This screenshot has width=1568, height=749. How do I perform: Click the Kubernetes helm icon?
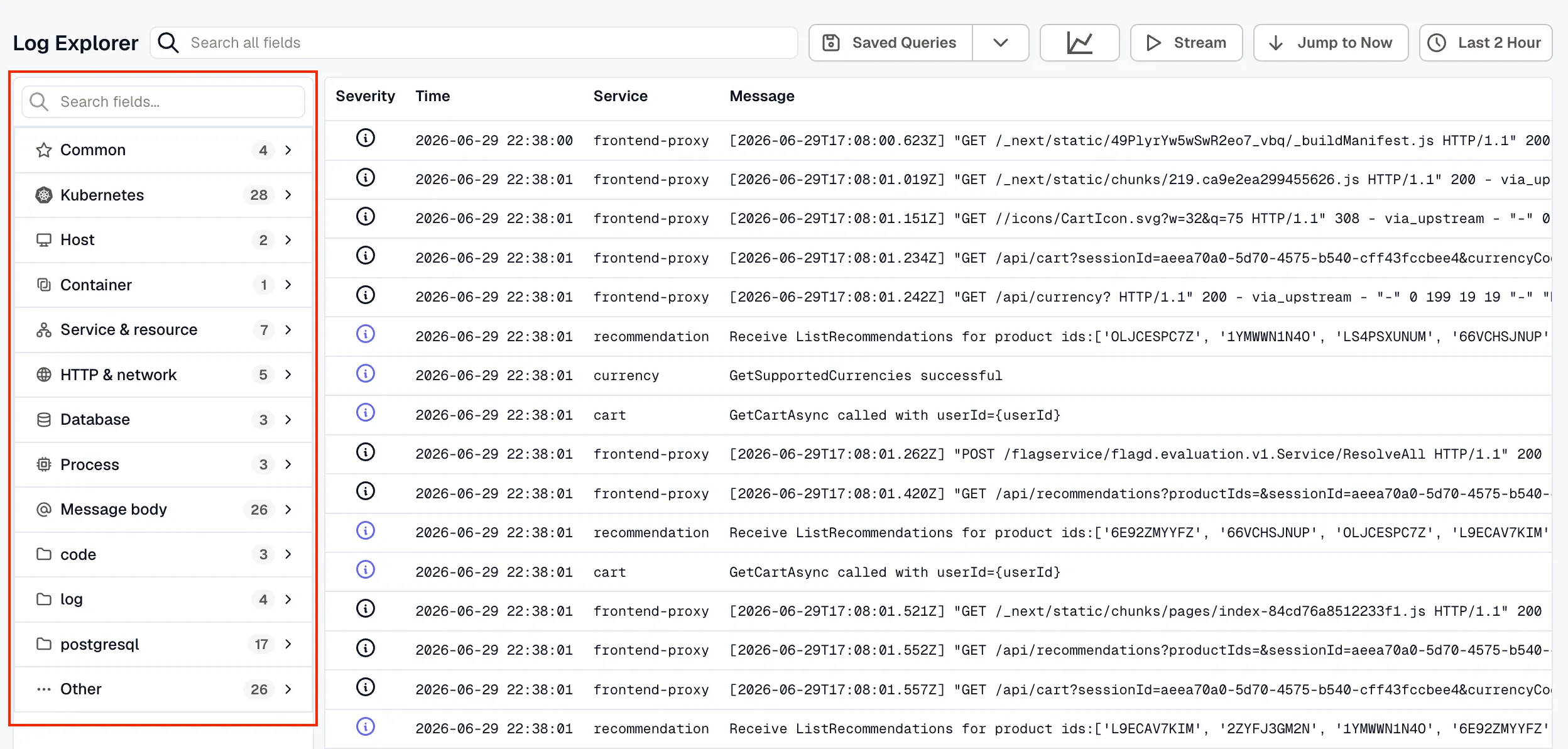click(43, 195)
